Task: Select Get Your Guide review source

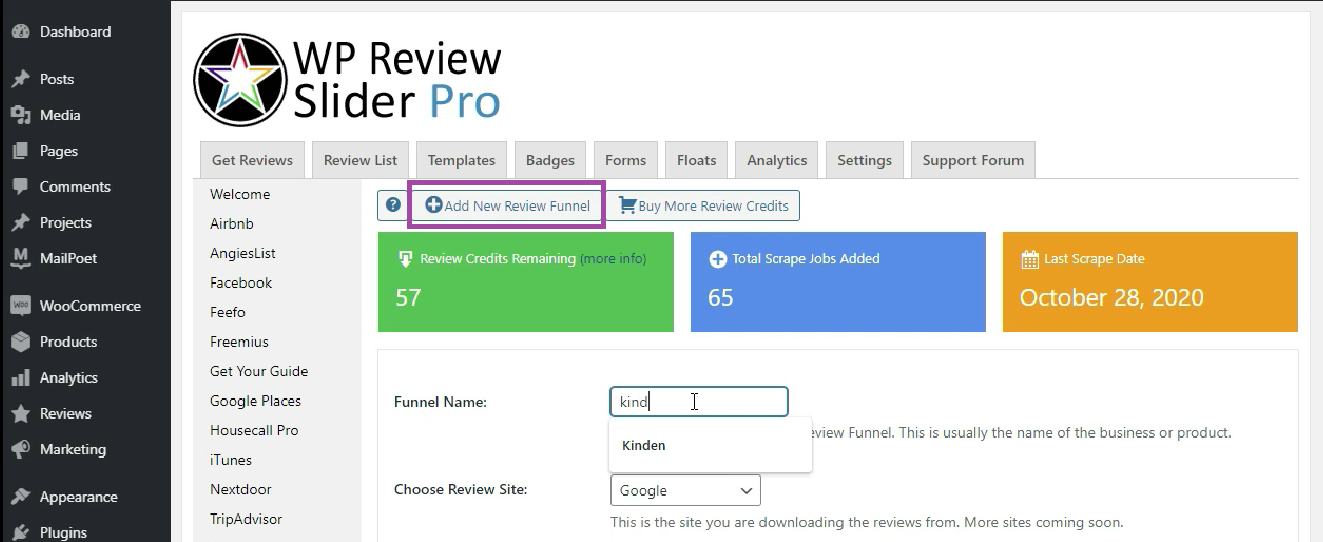Action: pyautogui.click(x=259, y=371)
